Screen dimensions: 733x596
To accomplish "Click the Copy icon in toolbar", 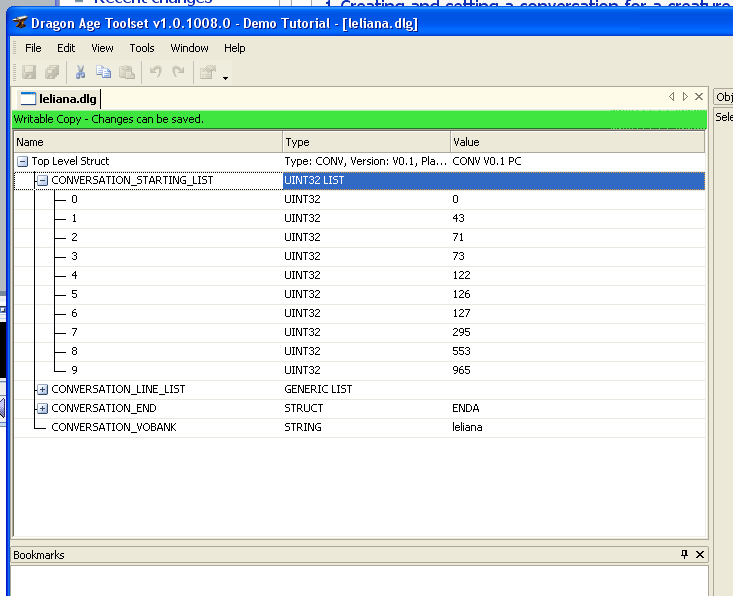I will tap(103, 72).
